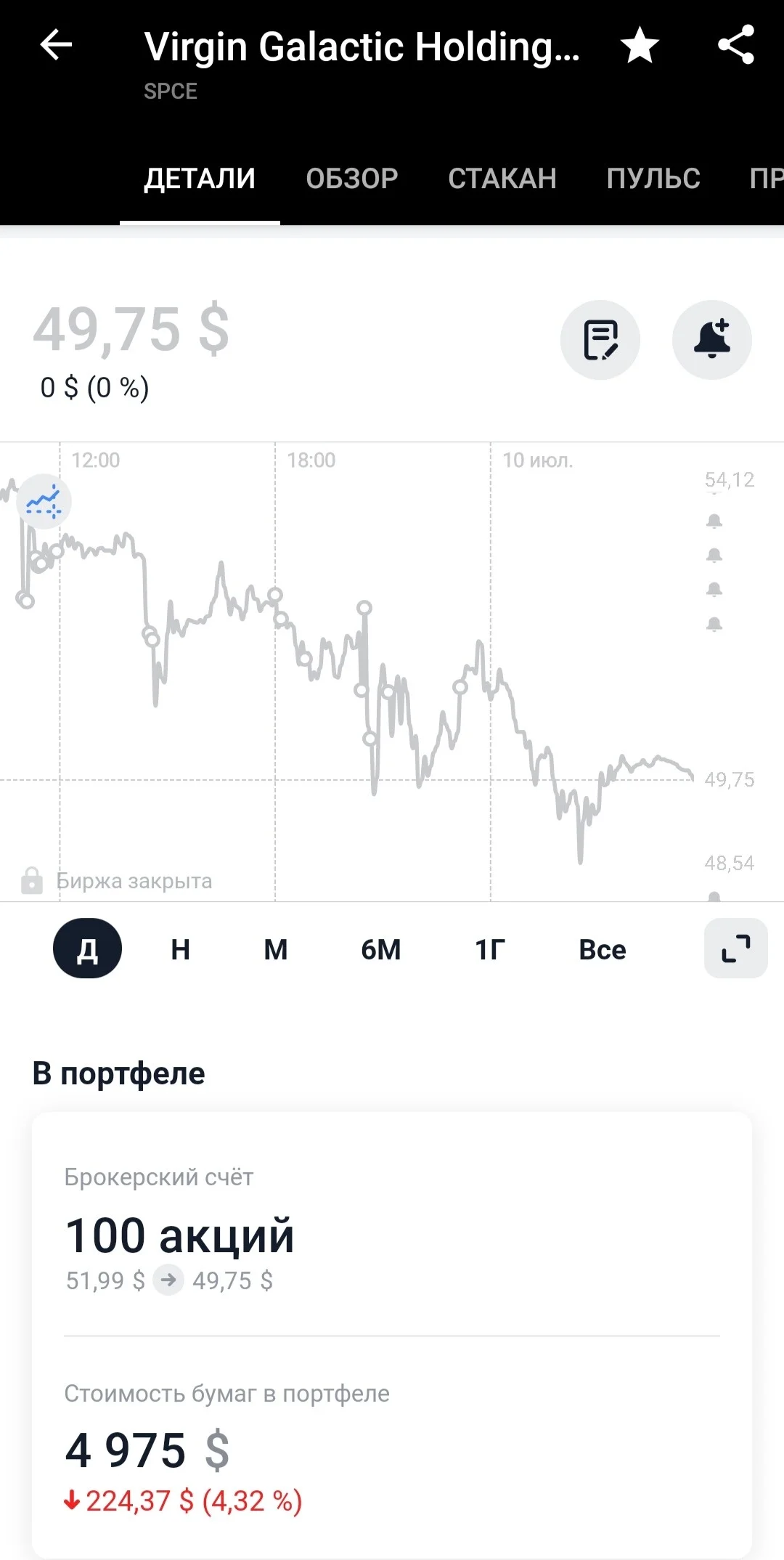Screen dimensions: 784x1560
Task: Show the Все chart period
Action: click(603, 949)
